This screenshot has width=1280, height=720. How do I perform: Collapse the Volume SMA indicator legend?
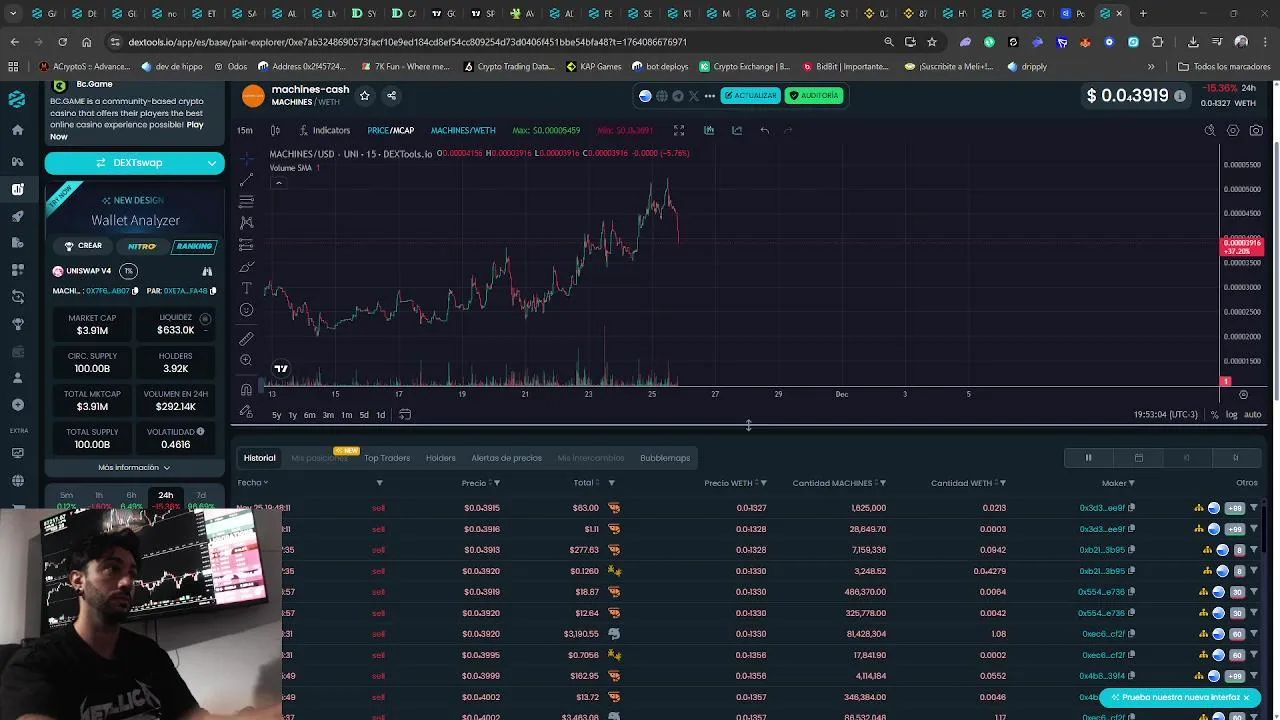[x=278, y=182]
